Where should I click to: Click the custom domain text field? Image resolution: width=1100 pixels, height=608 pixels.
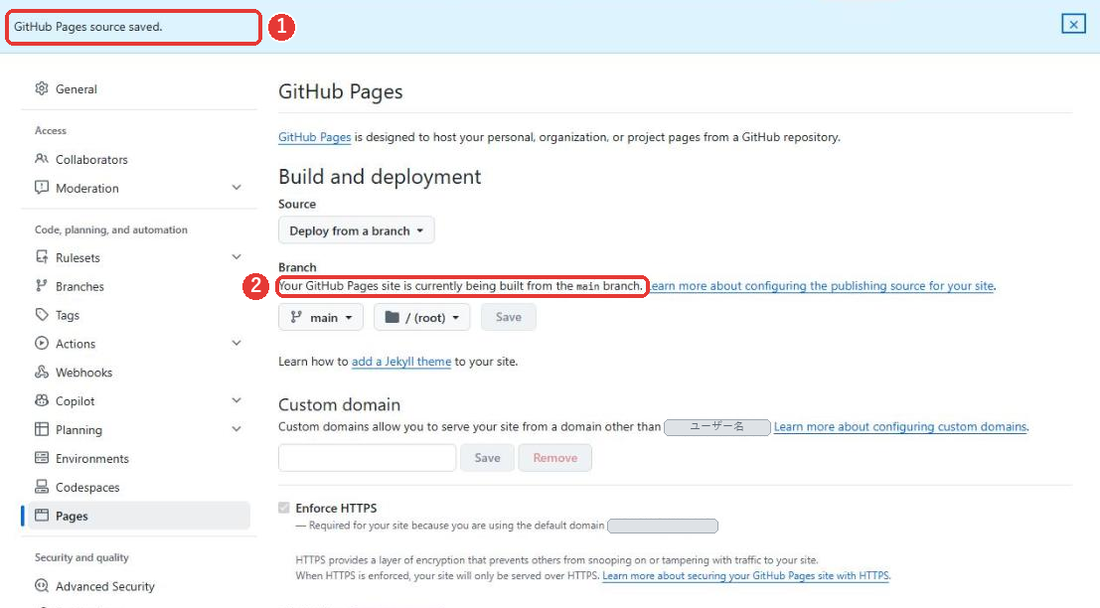[x=367, y=458]
